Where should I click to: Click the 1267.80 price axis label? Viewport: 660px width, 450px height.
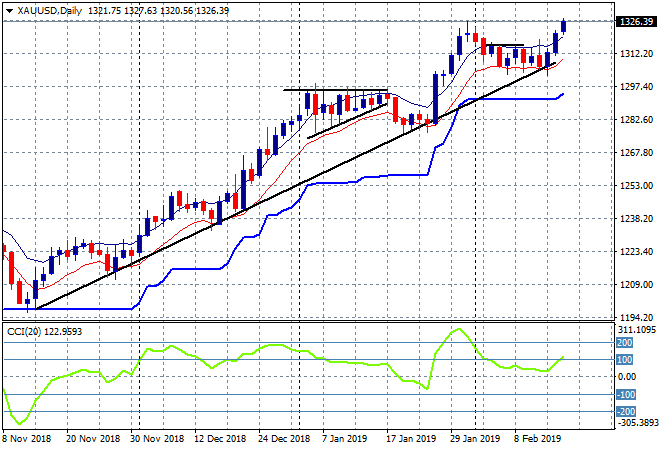(x=636, y=153)
